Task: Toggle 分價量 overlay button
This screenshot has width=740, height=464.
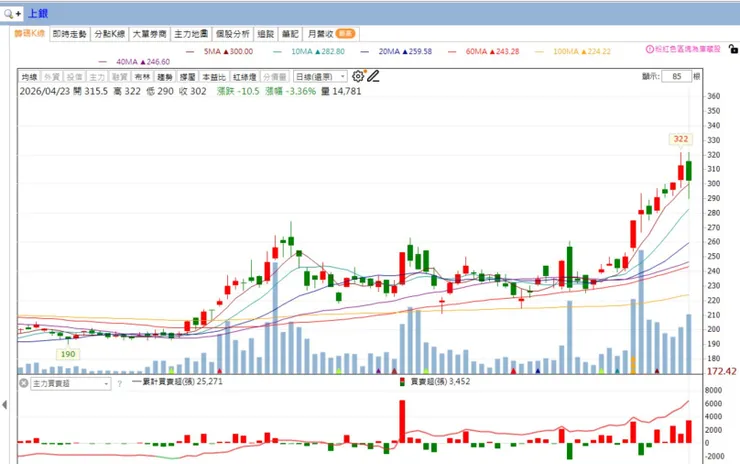Action: click(x=275, y=76)
